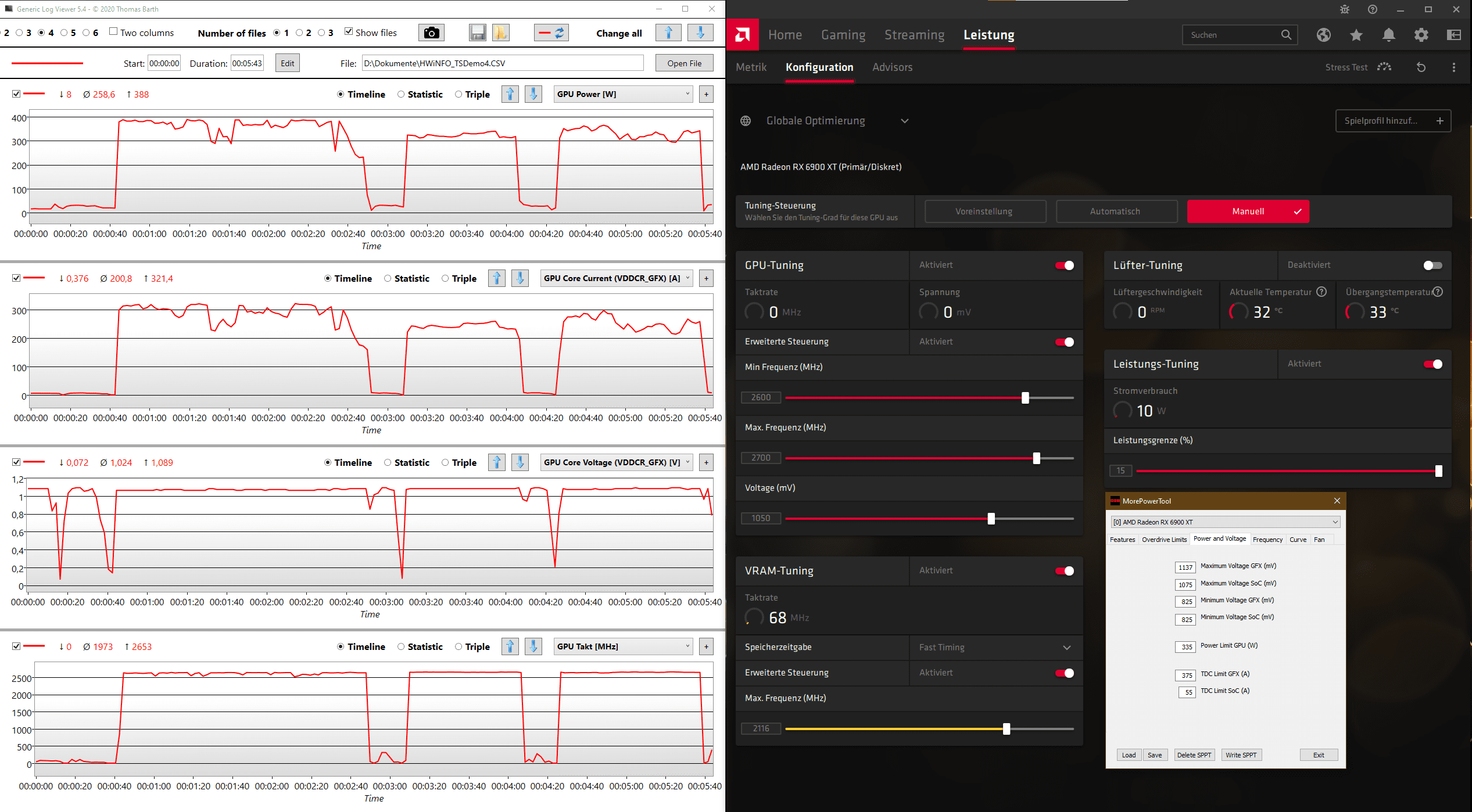Select the Automatisch tuning button
The image size is (1472, 812).
pyautogui.click(x=1116, y=211)
